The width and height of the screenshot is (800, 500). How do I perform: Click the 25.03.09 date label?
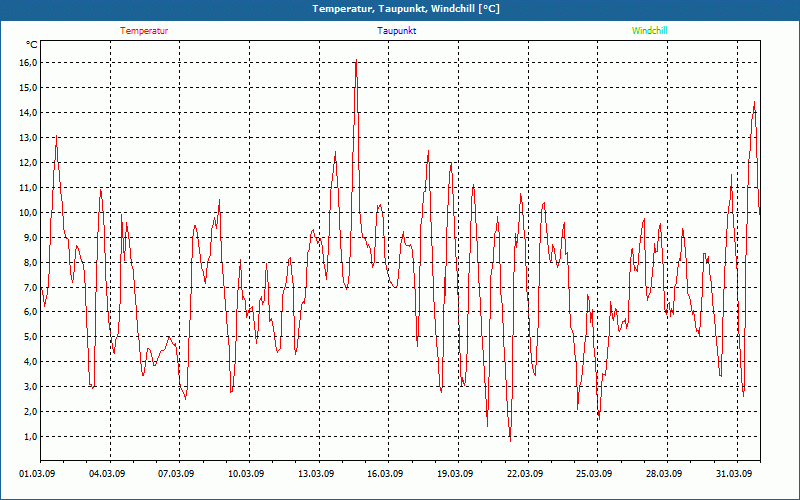[594, 473]
